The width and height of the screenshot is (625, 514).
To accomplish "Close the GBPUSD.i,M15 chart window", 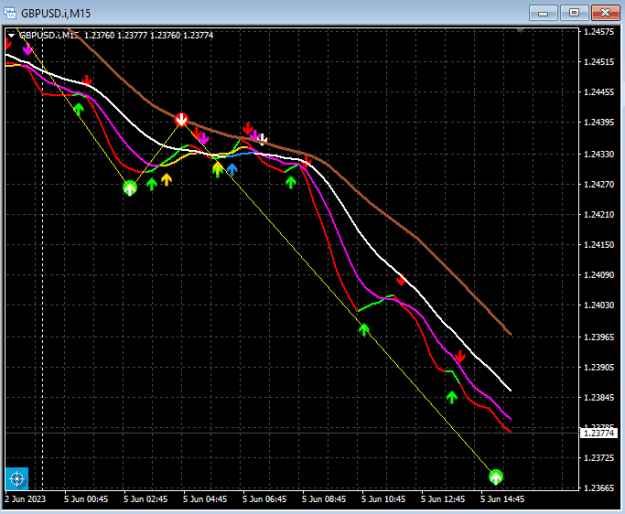I will point(605,13).
